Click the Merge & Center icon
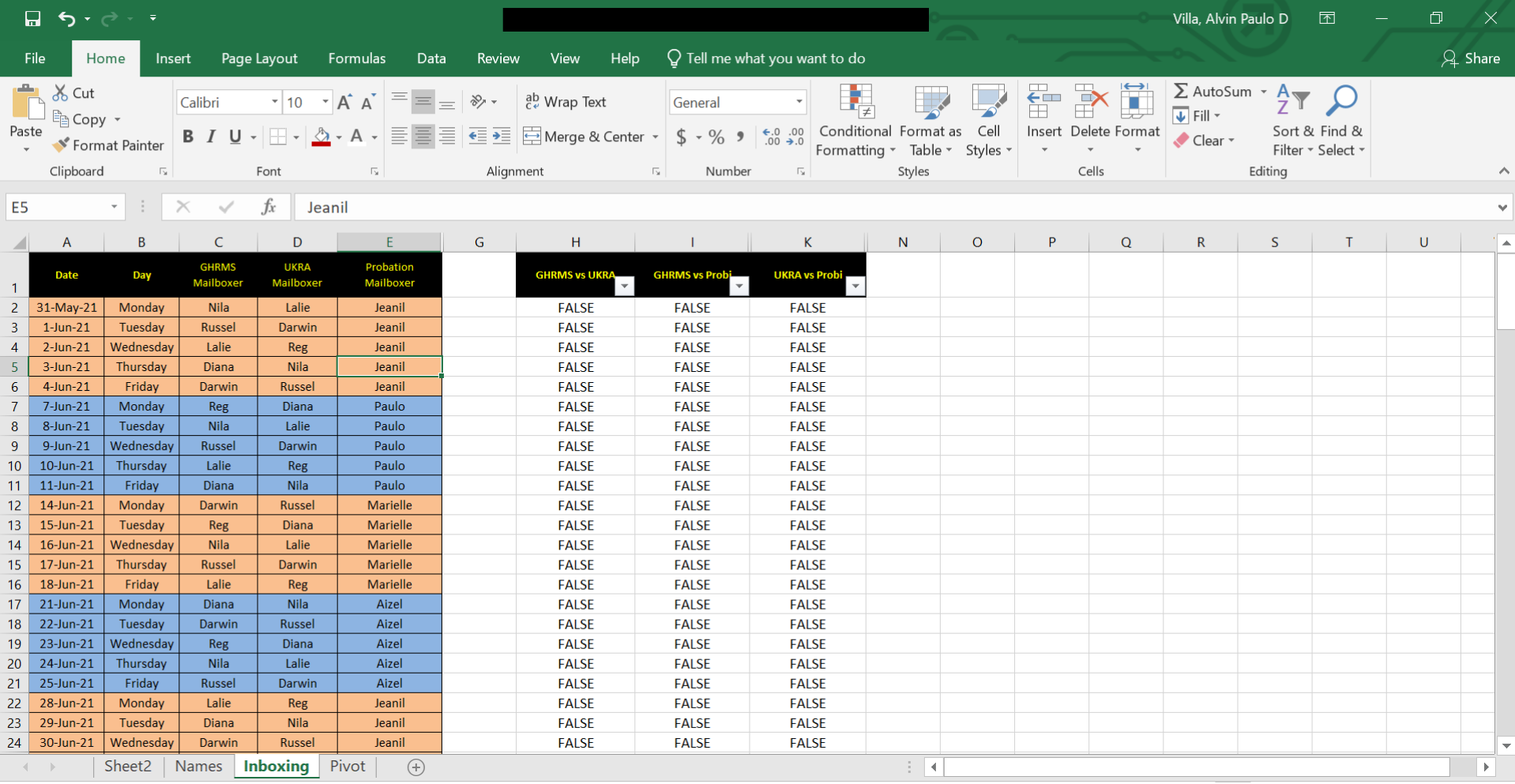This screenshot has width=1515, height=784. click(532, 137)
